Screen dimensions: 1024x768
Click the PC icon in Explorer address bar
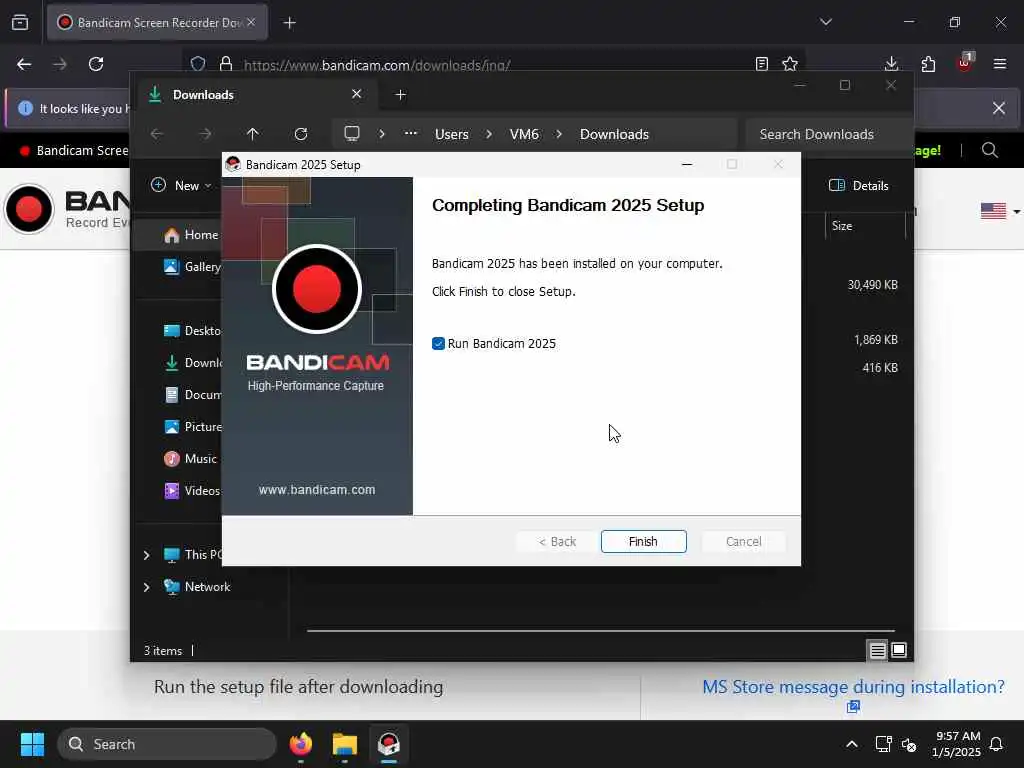click(352, 134)
